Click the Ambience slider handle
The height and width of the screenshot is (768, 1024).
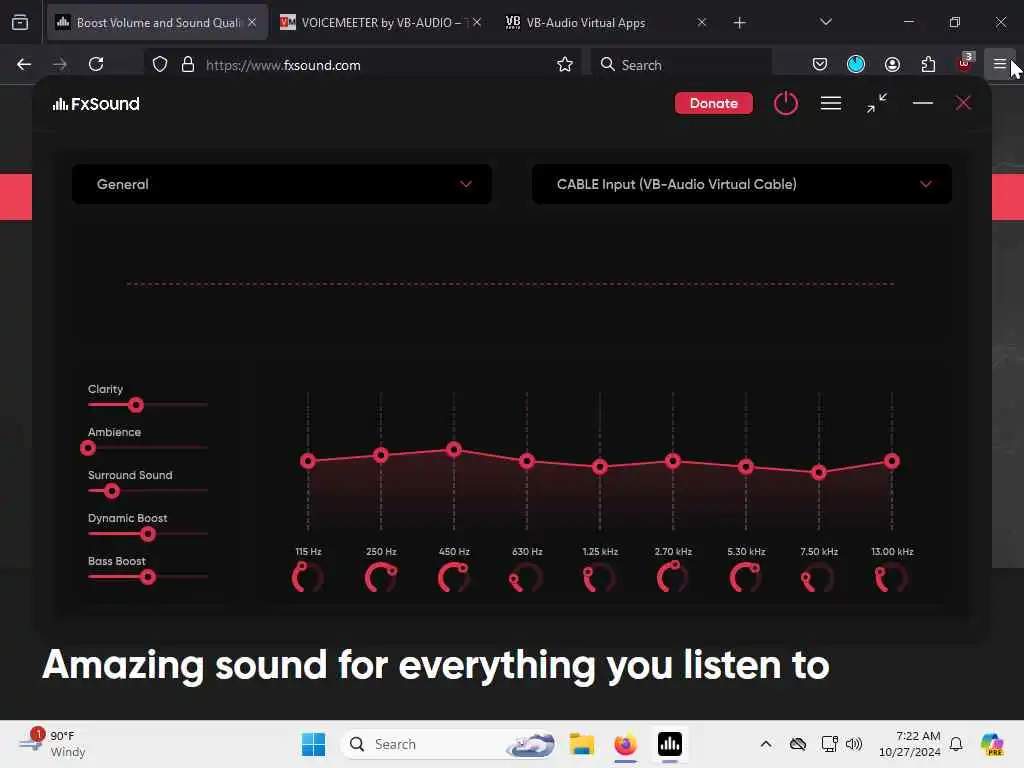[x=88, y=448]
